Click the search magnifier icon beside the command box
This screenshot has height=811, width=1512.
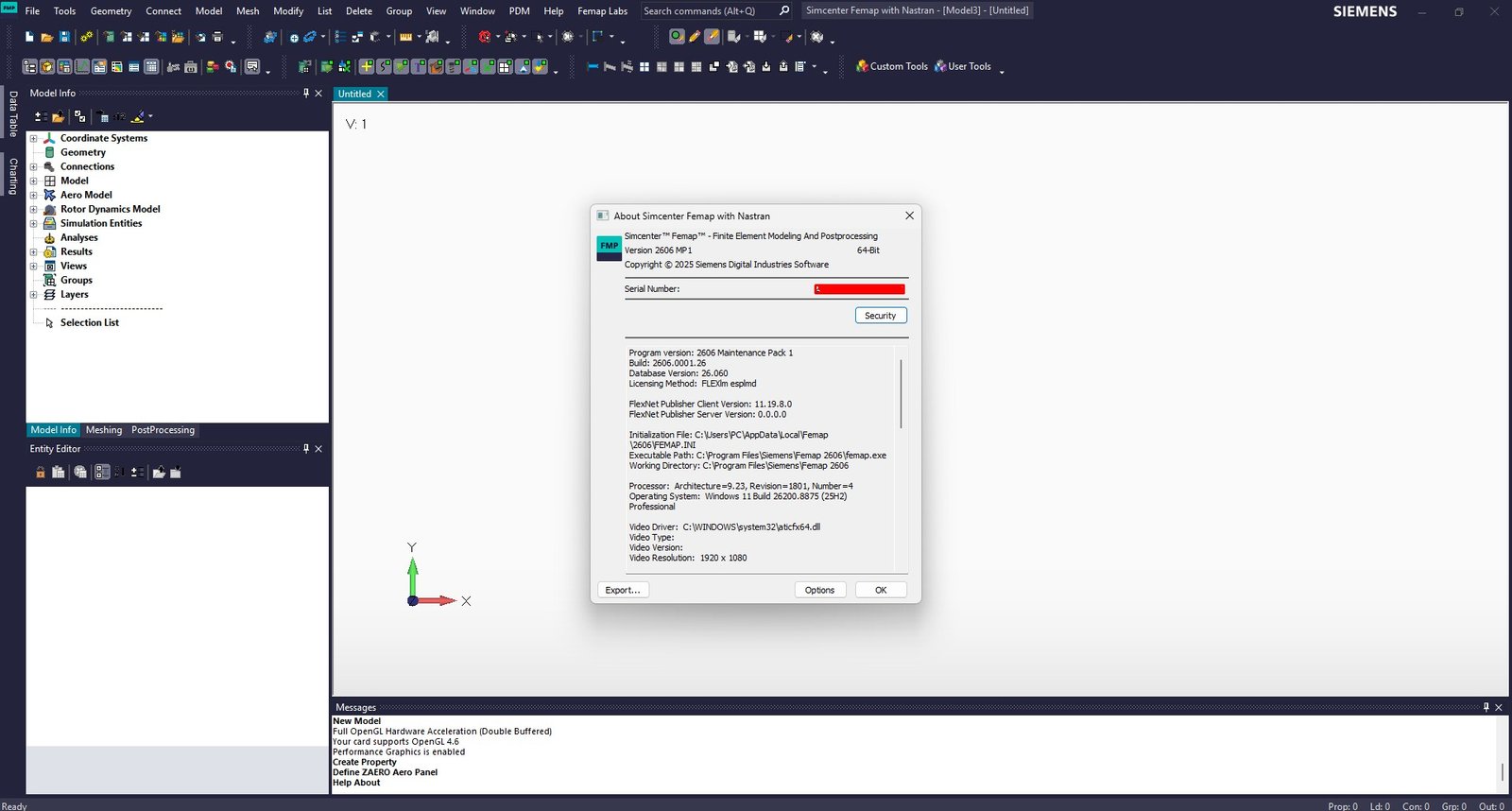pos(784,10)
